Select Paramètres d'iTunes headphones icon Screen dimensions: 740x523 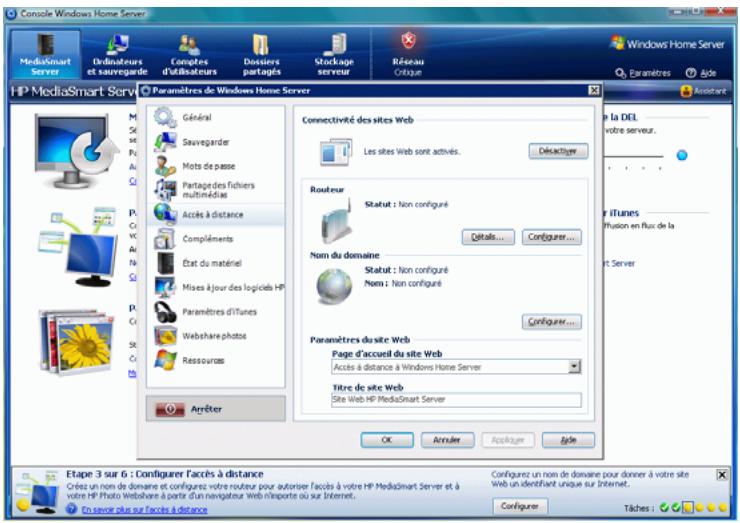[x=165, y=312]
